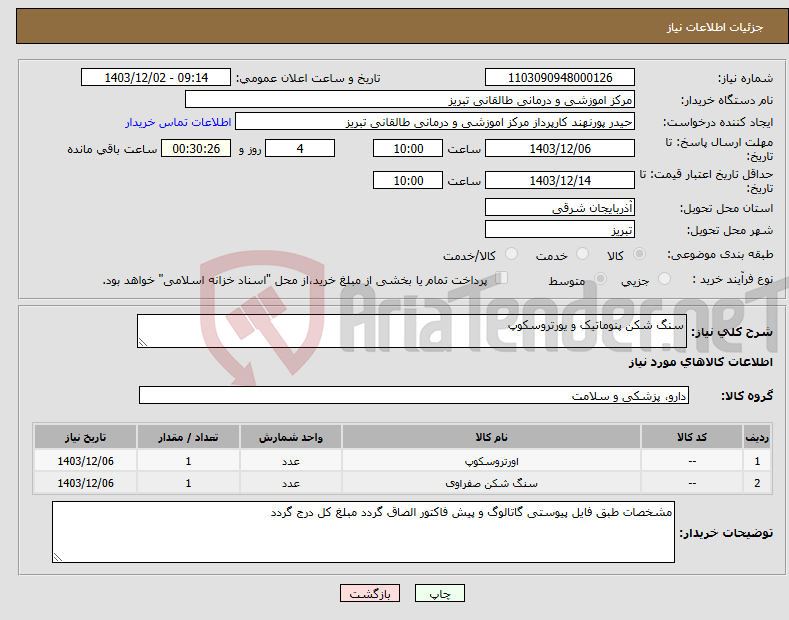Image resolution: width=789 pixels, height=620 pixels.
Task: Select the کالا radio button
Action: pyautogui.click(x=639, y=254)
